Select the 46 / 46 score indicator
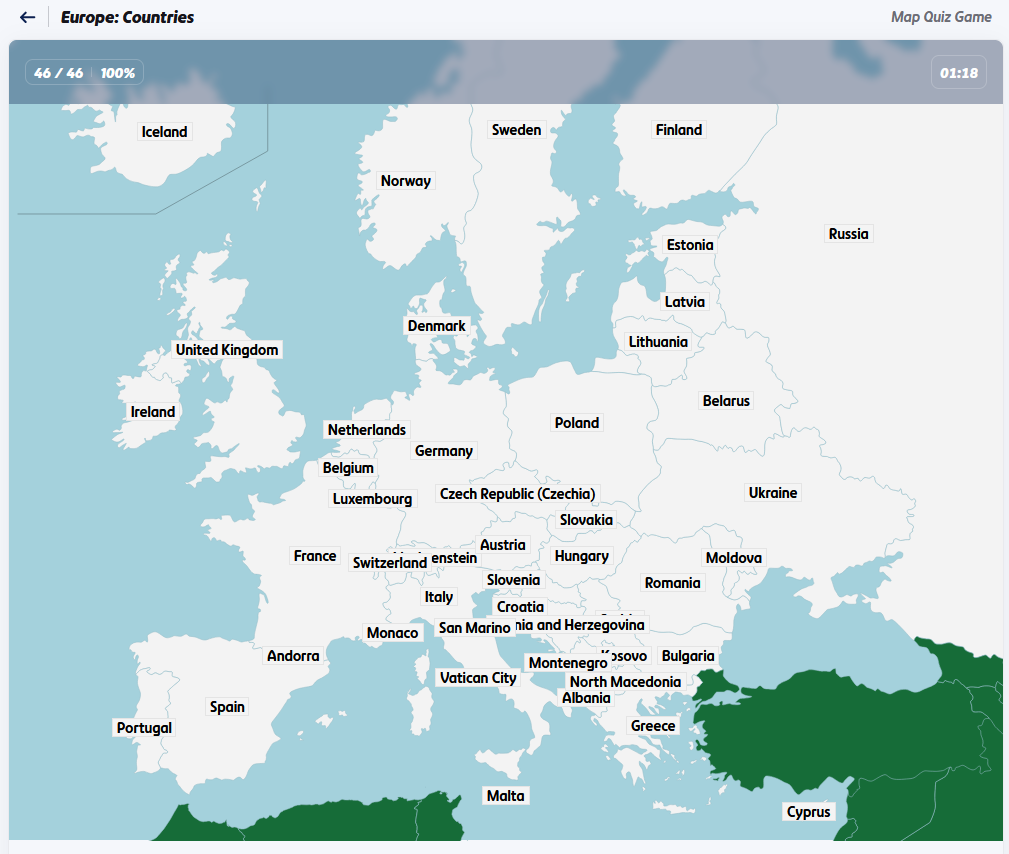The height and width of the screenshot is (854, 1009). [59, 73]
